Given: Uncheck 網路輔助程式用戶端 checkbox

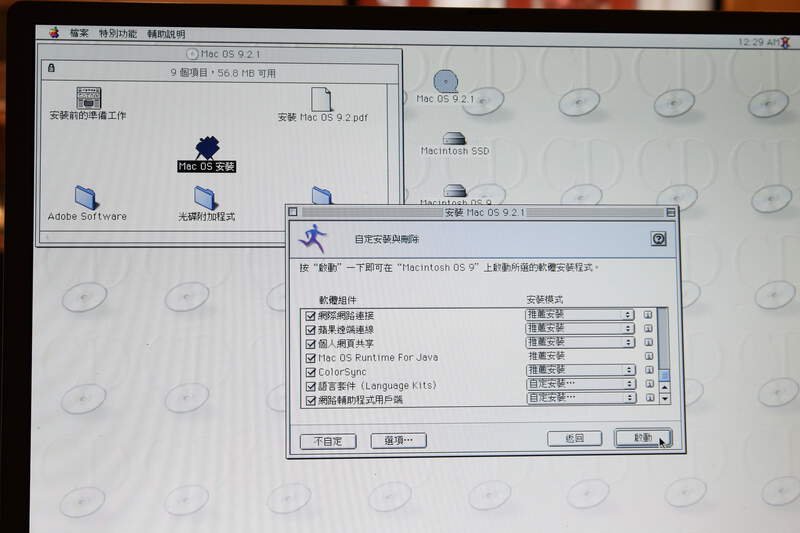Looking at the screenshot, I should coord(310,400).
